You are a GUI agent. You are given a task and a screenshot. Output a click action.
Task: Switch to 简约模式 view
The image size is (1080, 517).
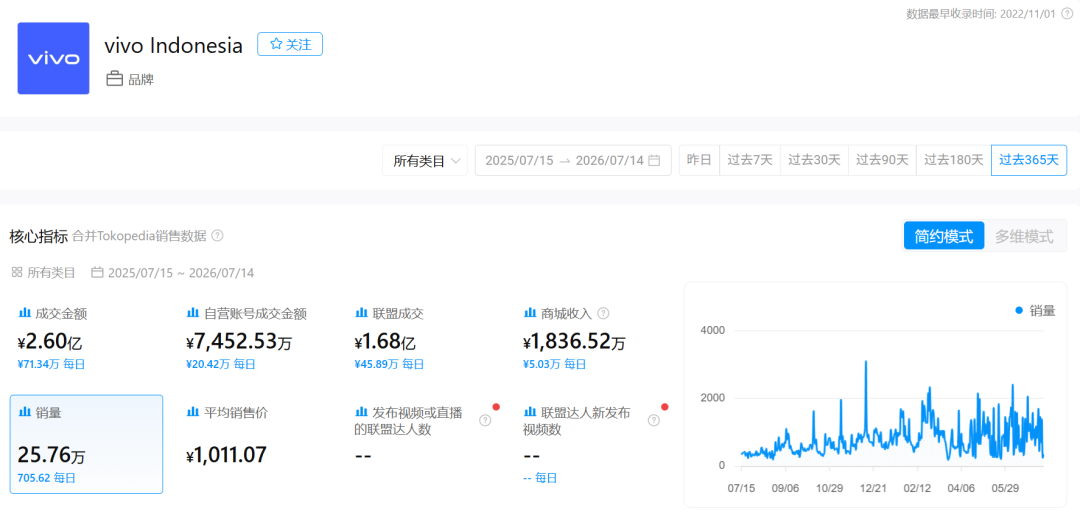[x=944, y=237]
